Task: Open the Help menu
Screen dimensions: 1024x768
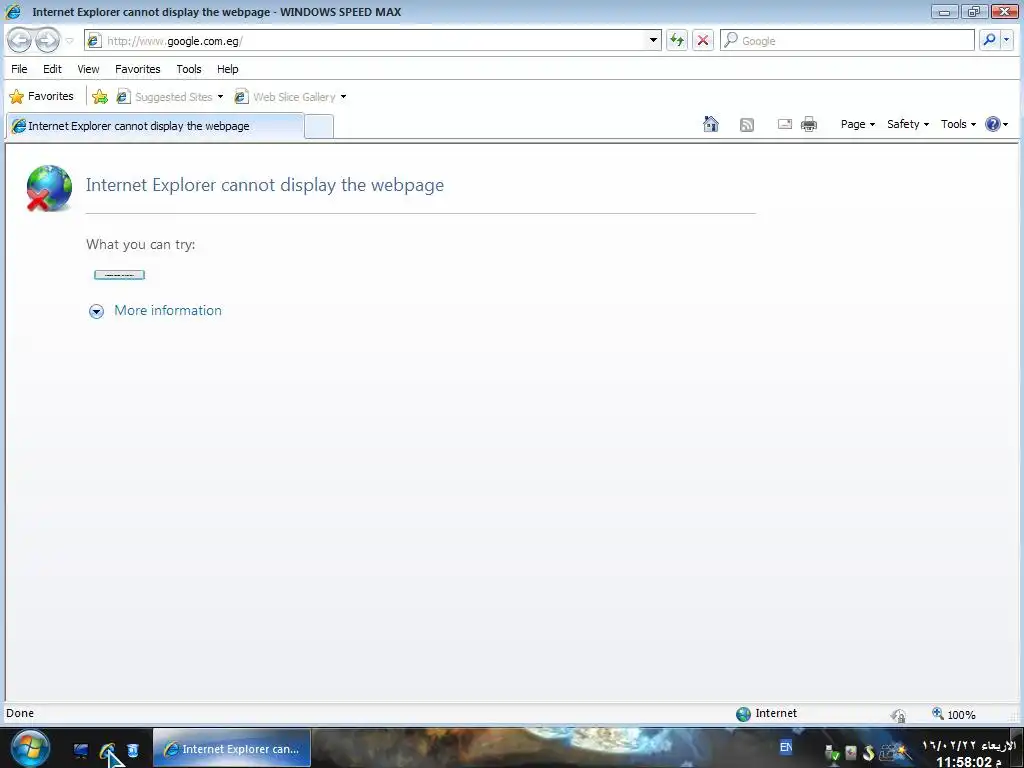Action: click(x=227, y=69)
